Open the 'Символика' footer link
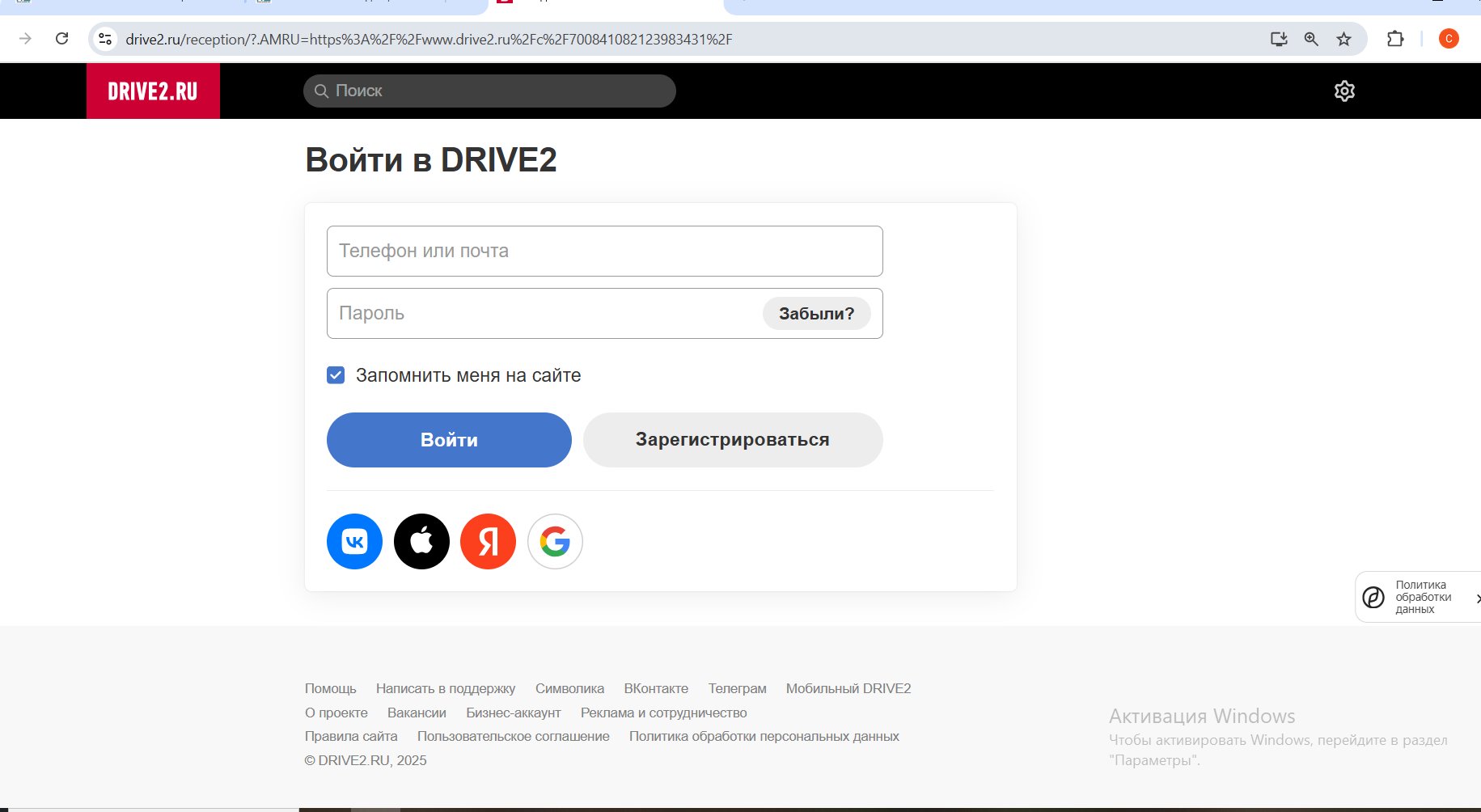Screen dimensions: 1481x812 pos(569,688)
